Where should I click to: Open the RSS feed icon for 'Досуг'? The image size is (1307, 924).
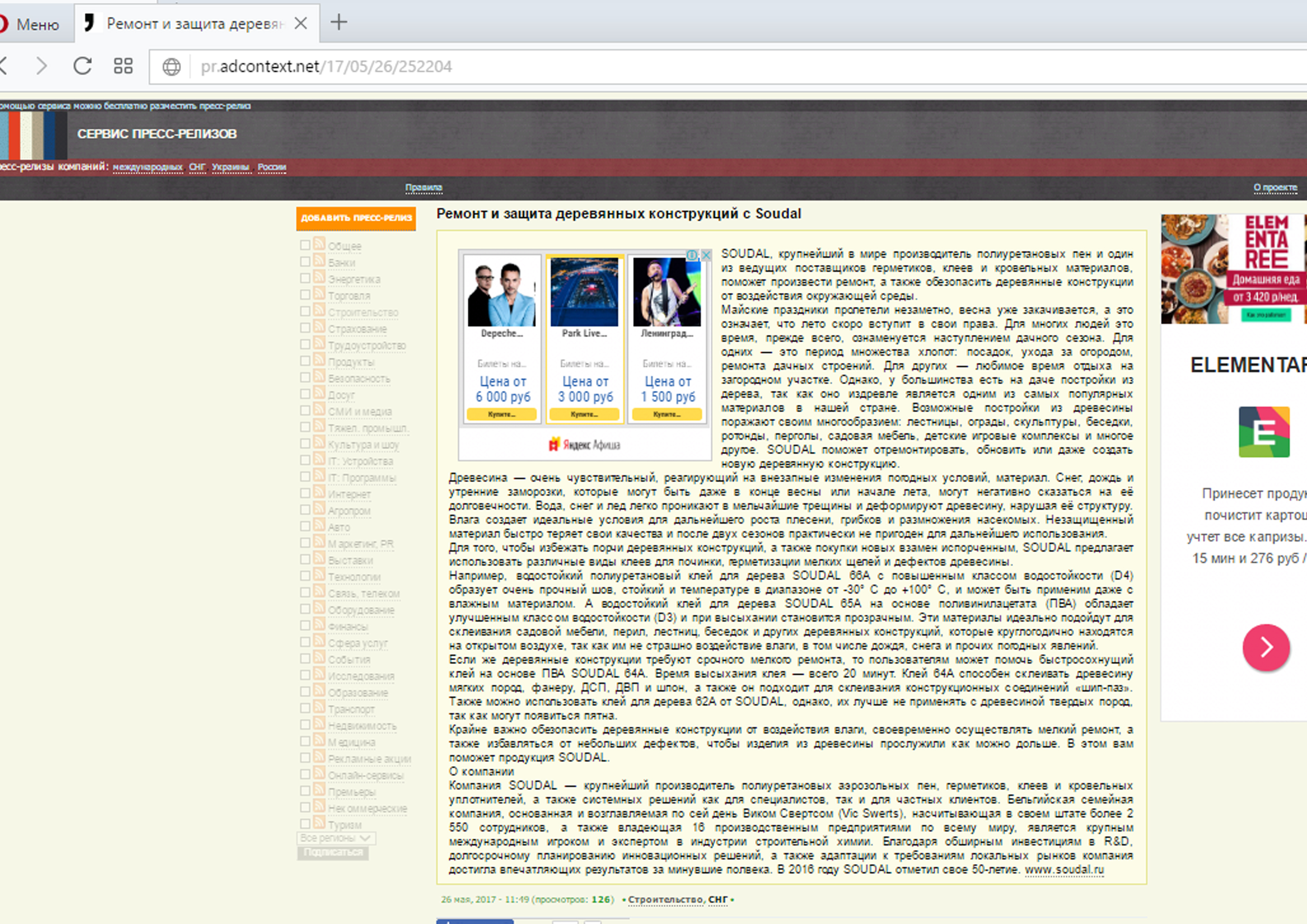pyautogui.click(x=319, y=393)
